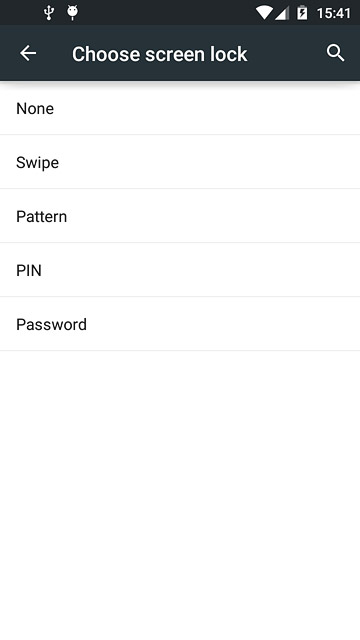This screenshot has height=640, width=360.
Task: Select the Pattern lock option
Action: (x=180, y=216)
